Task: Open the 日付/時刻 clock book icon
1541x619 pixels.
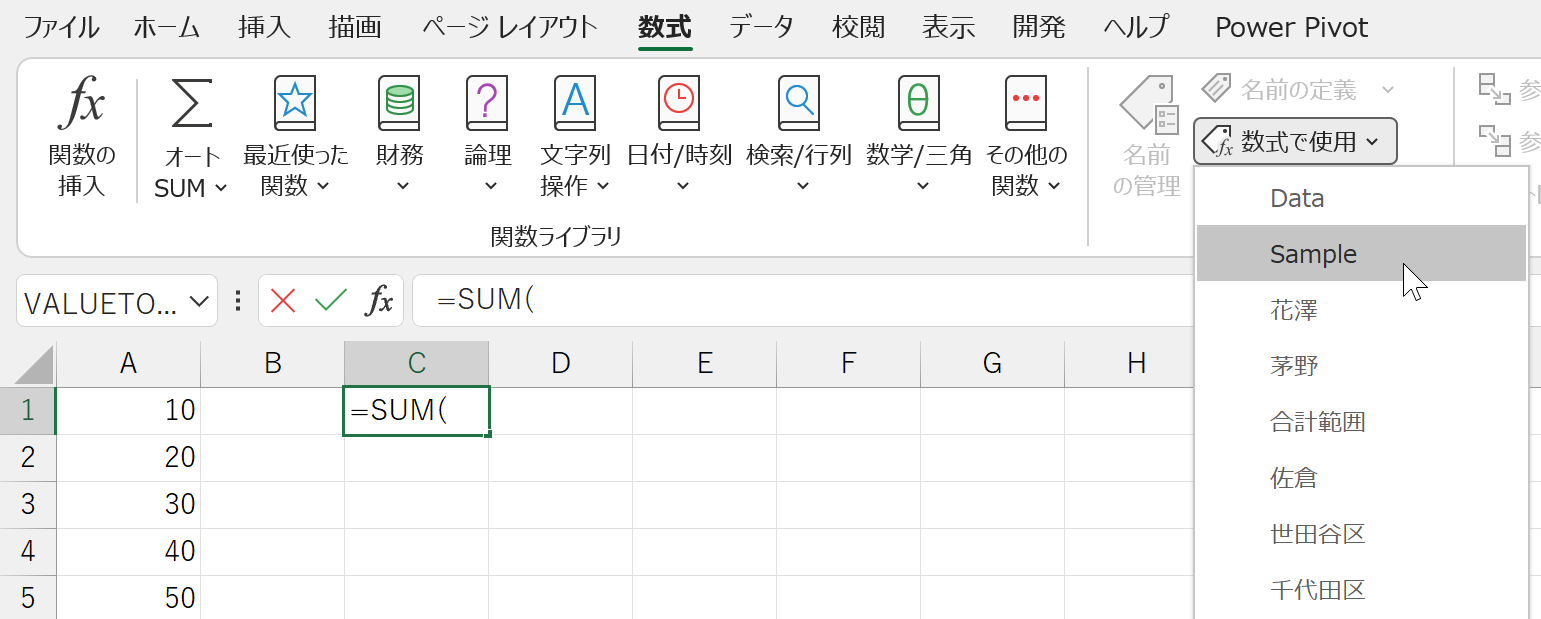Action: [x=679, y=104]
